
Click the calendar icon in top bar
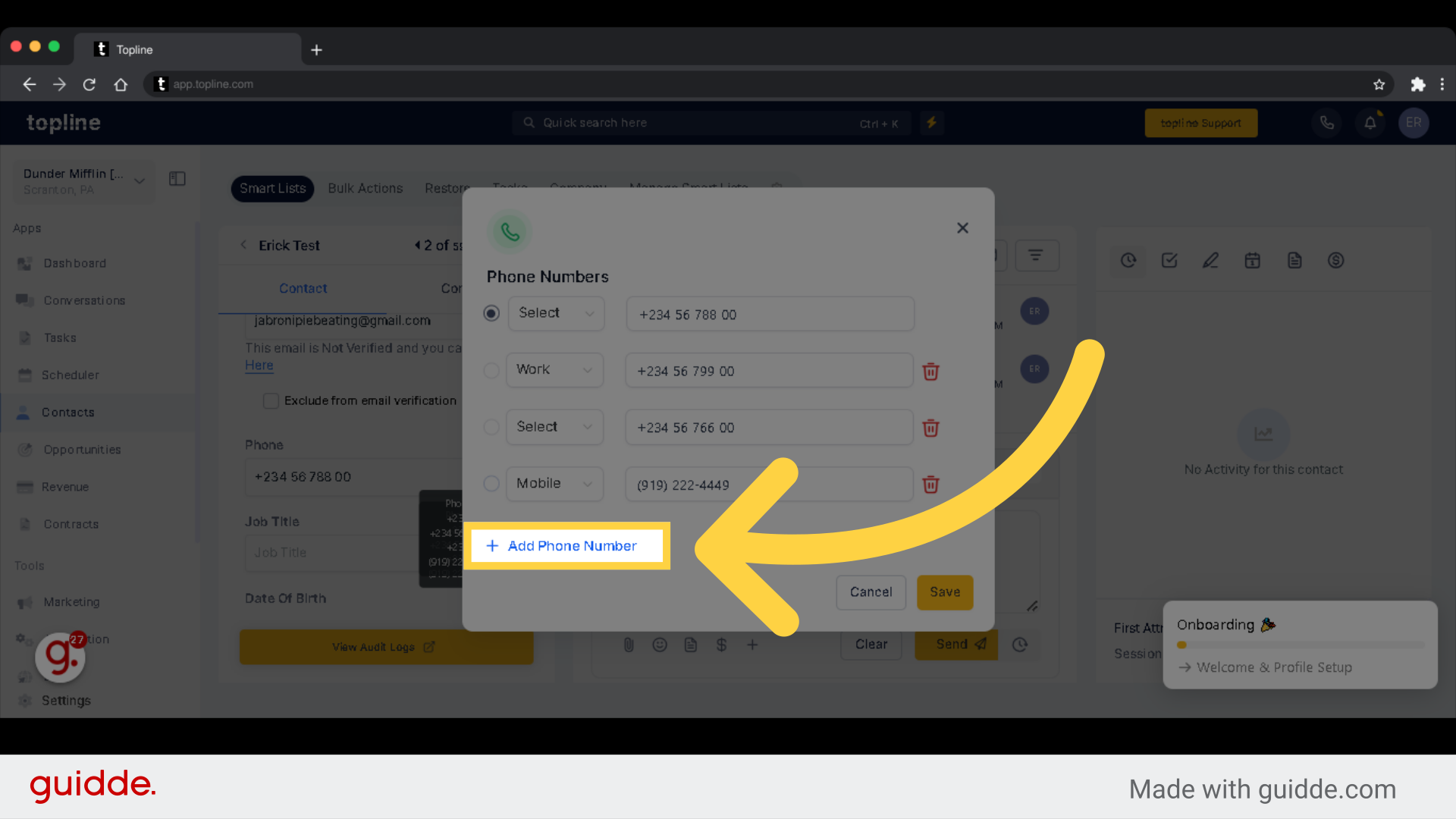coord(1253,260)
